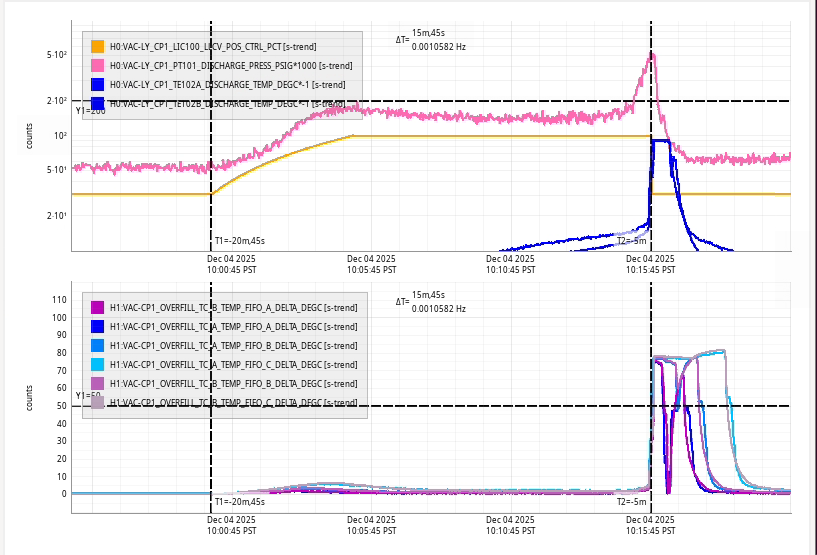Click the T1=-20m,45s cursor label in top plot

pyautogui.click(x=239, y=241)
